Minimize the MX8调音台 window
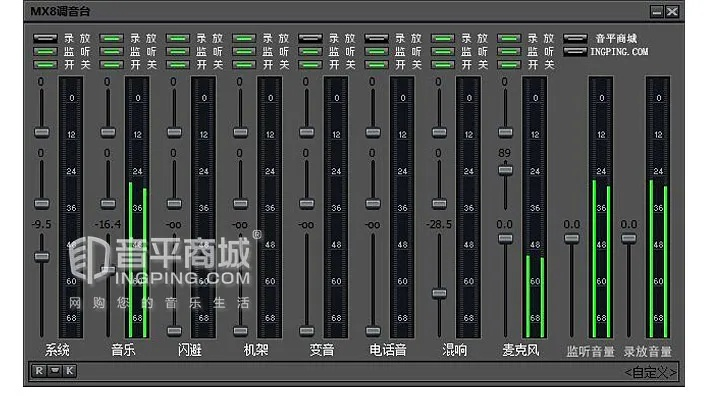Image resolution: width=710 pixels, height=398 pixels. coord(657,12)
